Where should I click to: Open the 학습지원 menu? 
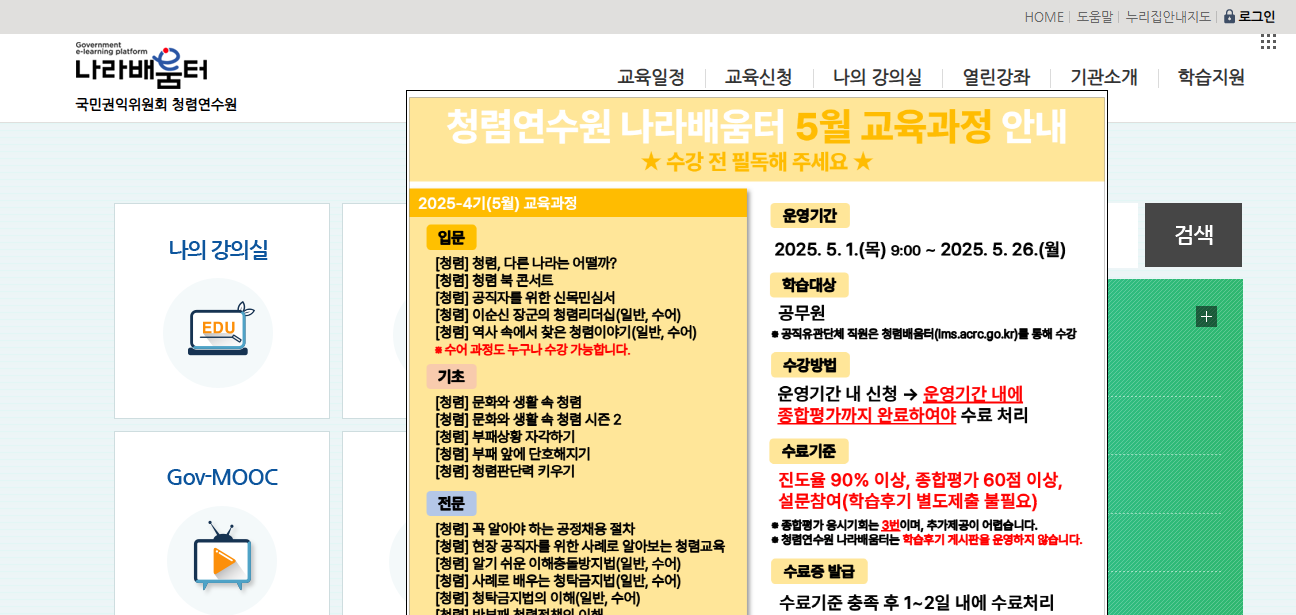click(x=1212, y=76)
